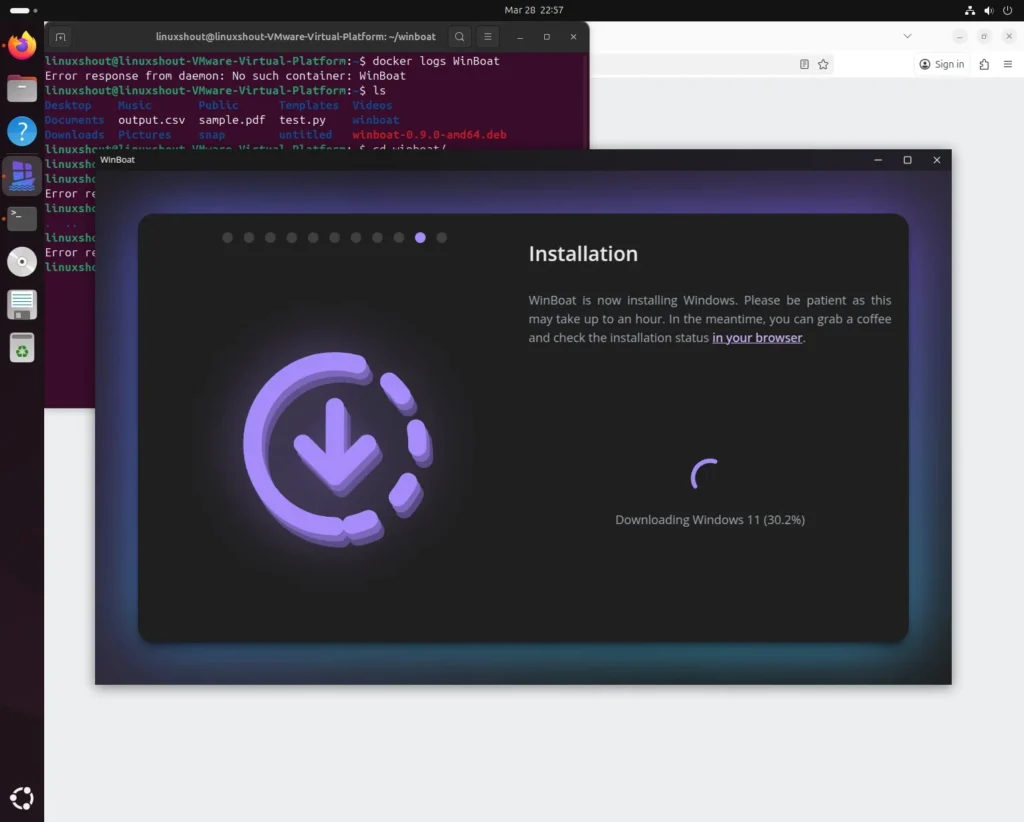Open the Firefox application menu
This screenshot has height=822, width=1024.
coord(1008,64)
